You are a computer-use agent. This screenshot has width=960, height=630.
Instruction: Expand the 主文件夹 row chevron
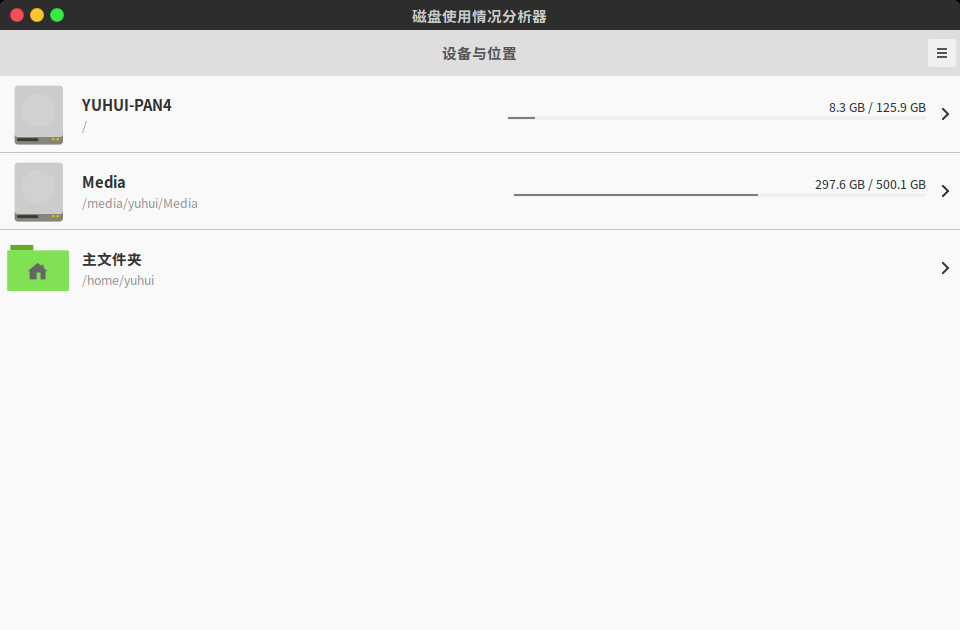point(945,268)
